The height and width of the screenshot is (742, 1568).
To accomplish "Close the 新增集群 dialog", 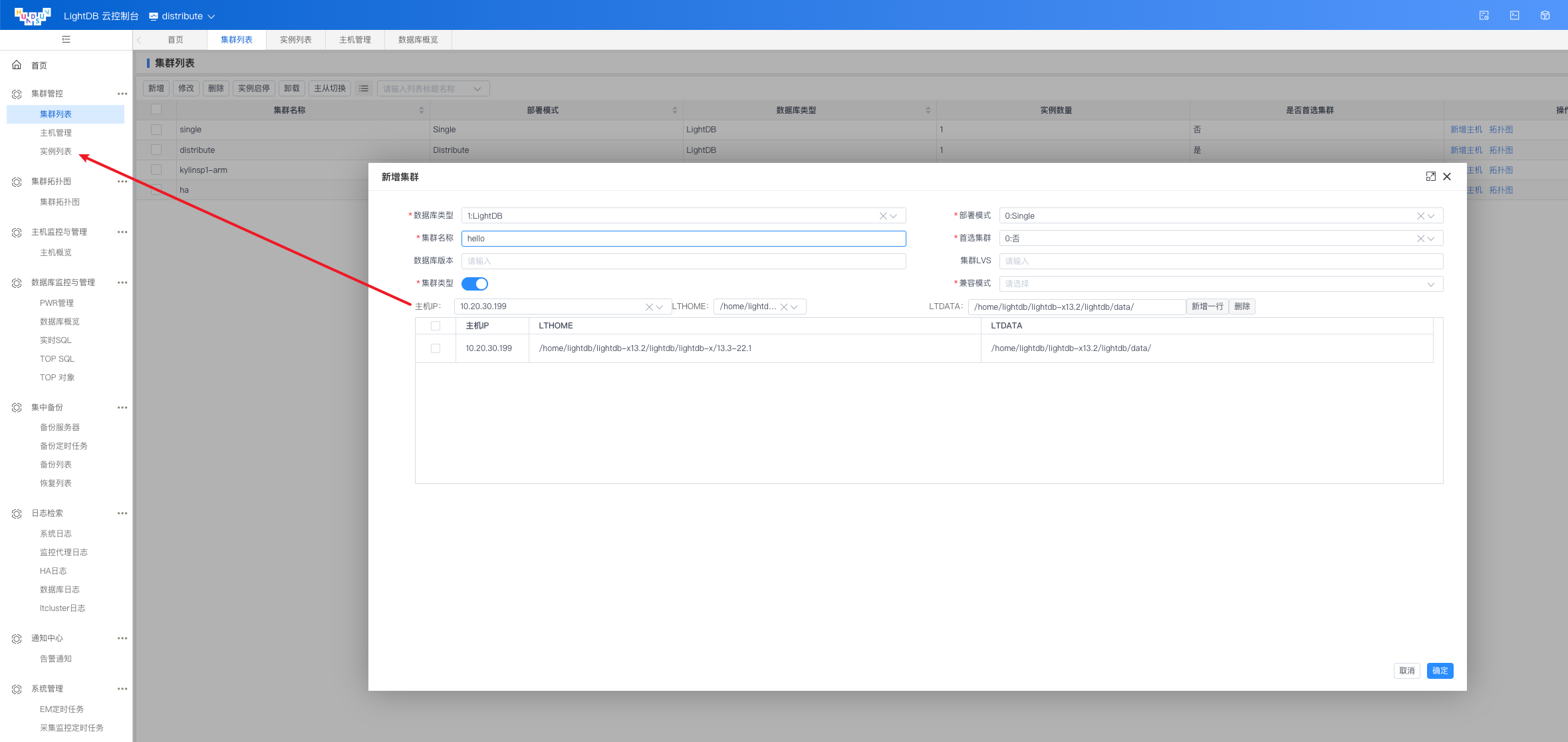I will [1447, 176].
